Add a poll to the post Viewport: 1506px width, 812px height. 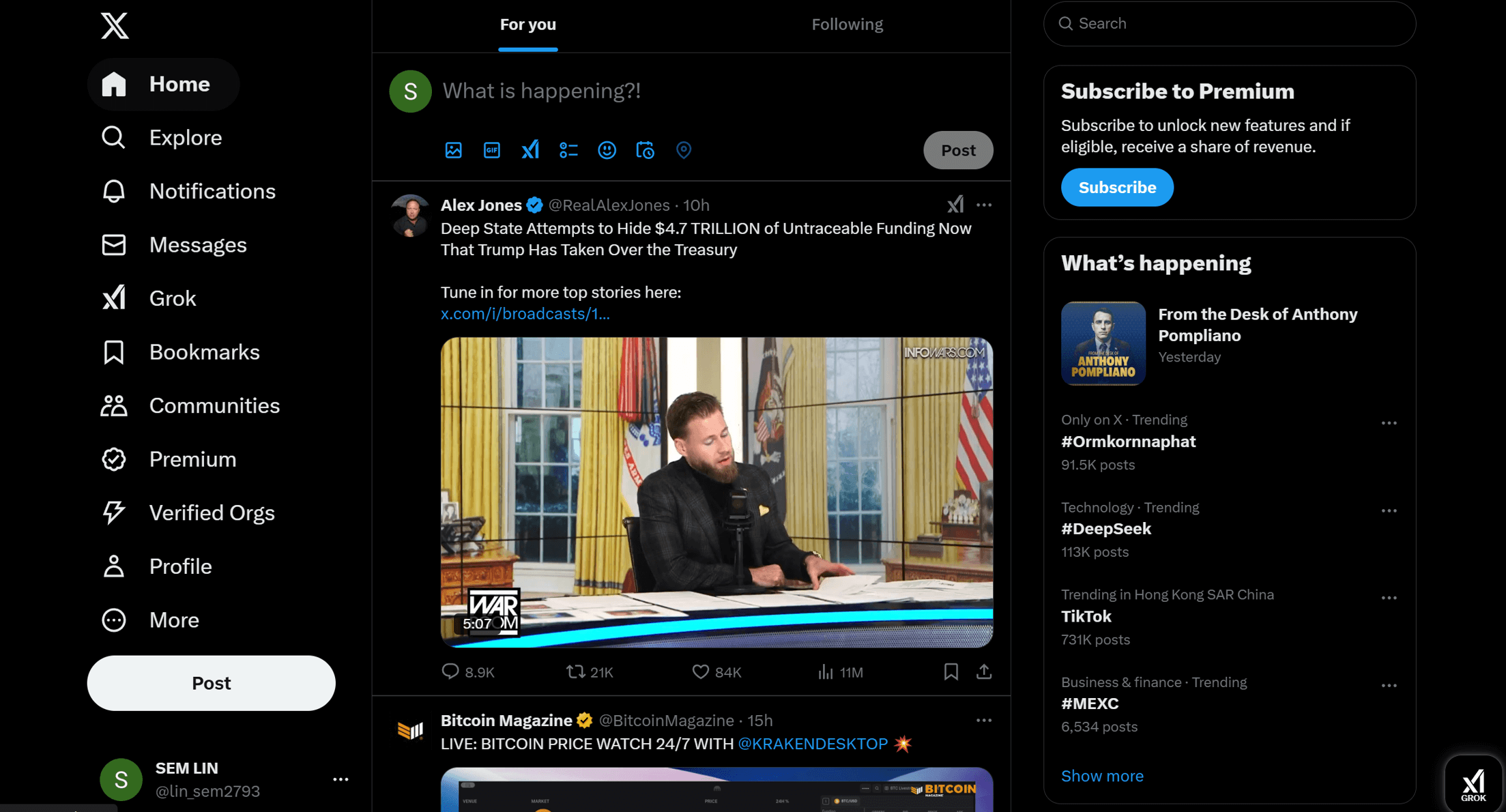coord(568,150)
